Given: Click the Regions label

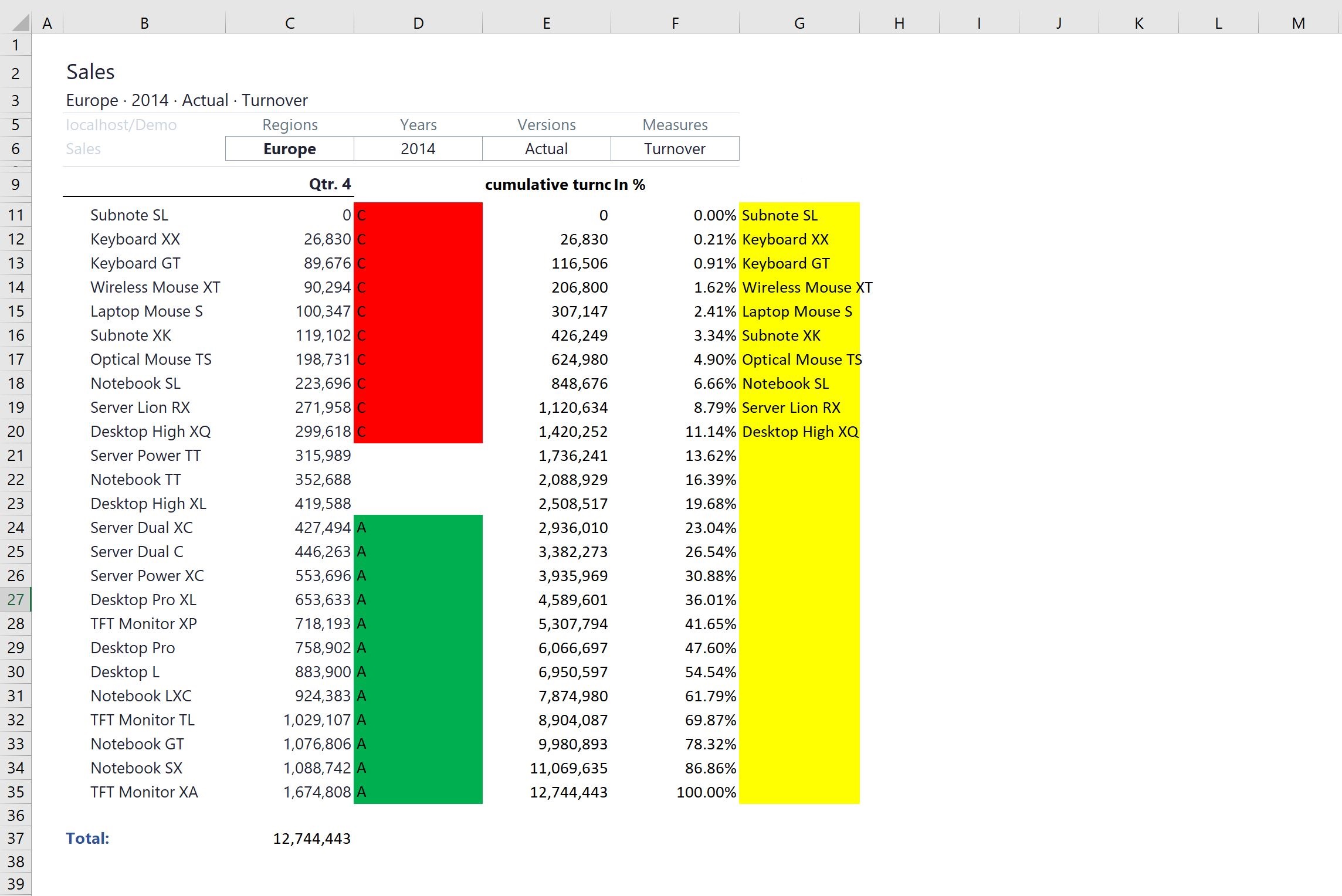Looking at the screenshot, I should point(290,125).
